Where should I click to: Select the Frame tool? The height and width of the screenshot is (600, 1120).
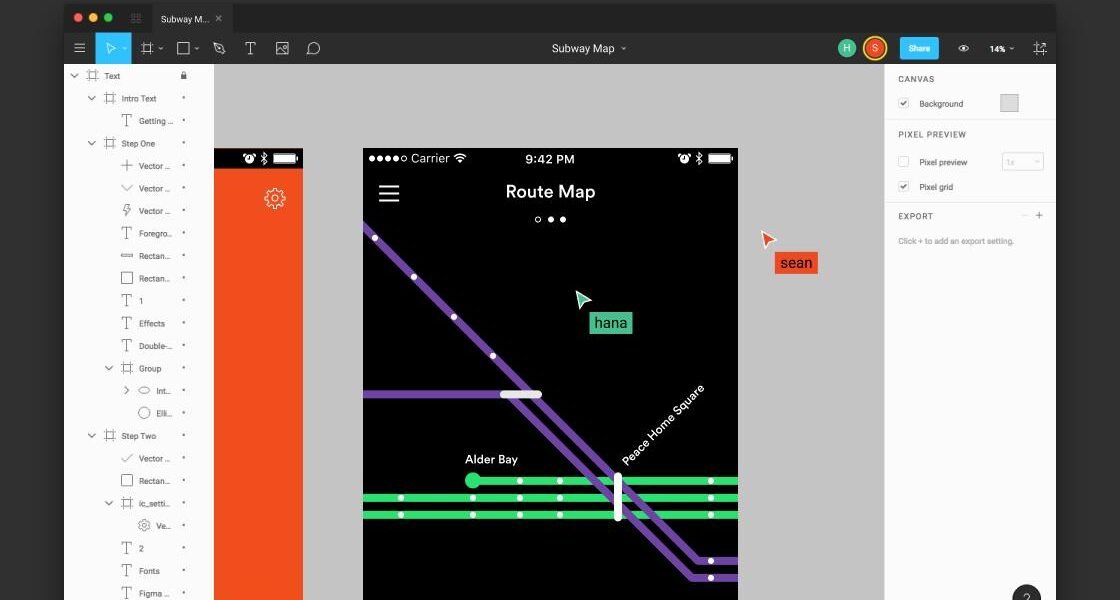pos(146,49)
